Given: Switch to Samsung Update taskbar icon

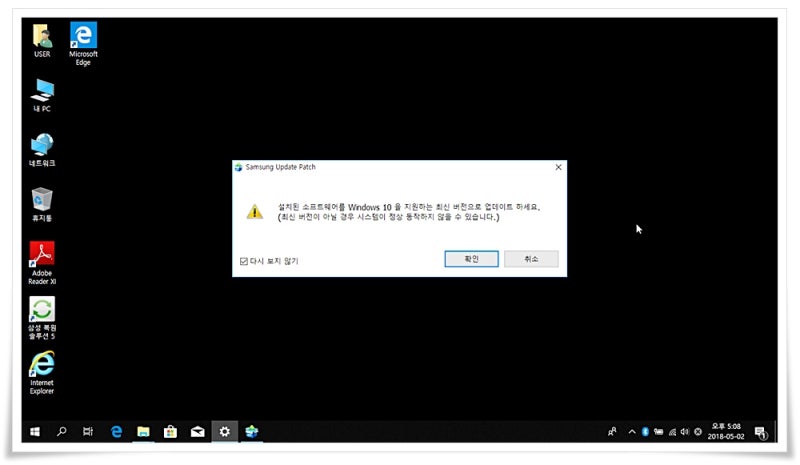Looking at the screenshot, I should pos(252,432).
